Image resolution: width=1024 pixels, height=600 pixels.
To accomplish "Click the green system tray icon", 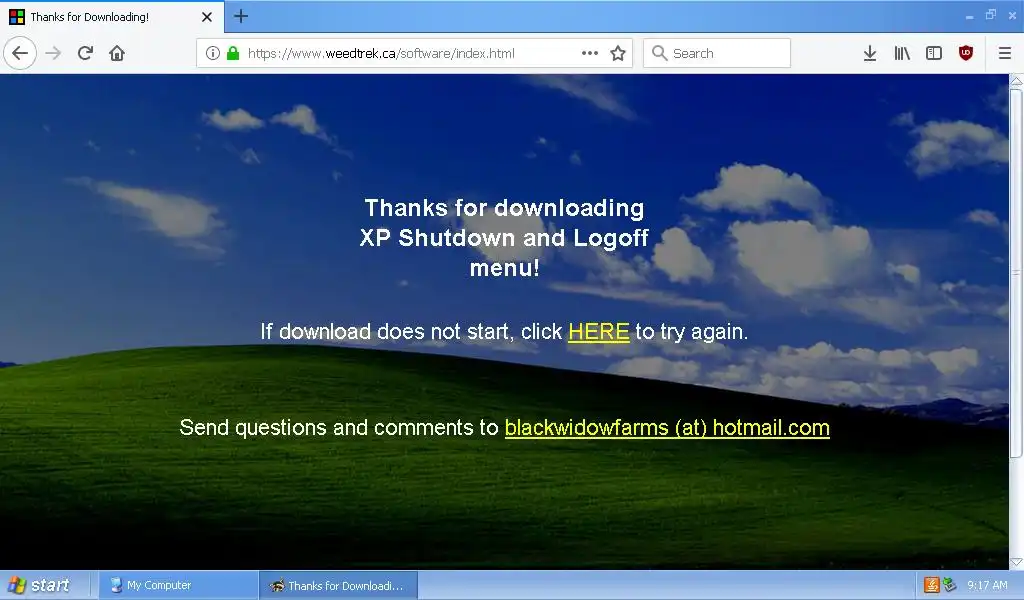I will pos(949,585).
